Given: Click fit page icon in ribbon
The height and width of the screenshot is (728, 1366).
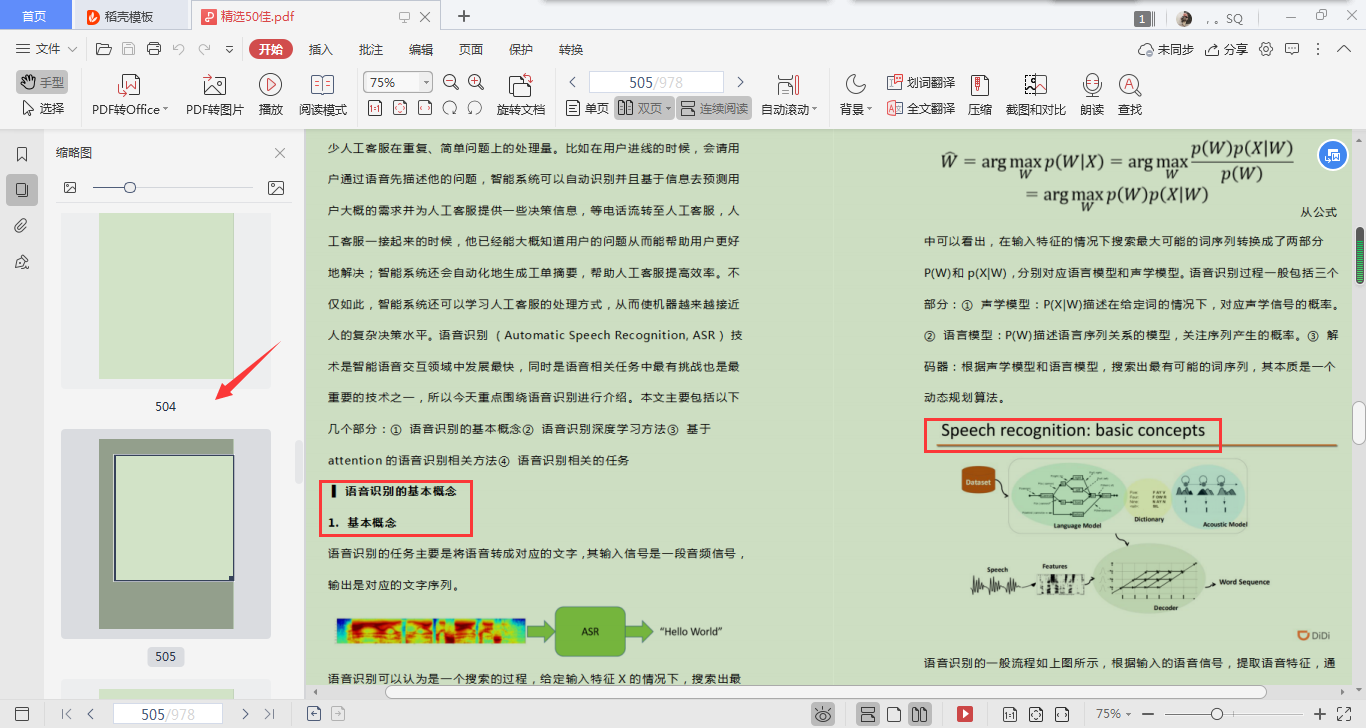Looking at the screenshot, I should (x=399, y=108).
